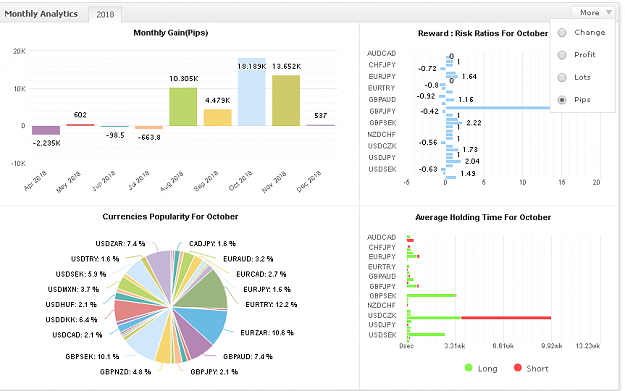Select the Pips radio option
Image resolution: width=625 pixels, height=391 pixels.
click(562, 100)
